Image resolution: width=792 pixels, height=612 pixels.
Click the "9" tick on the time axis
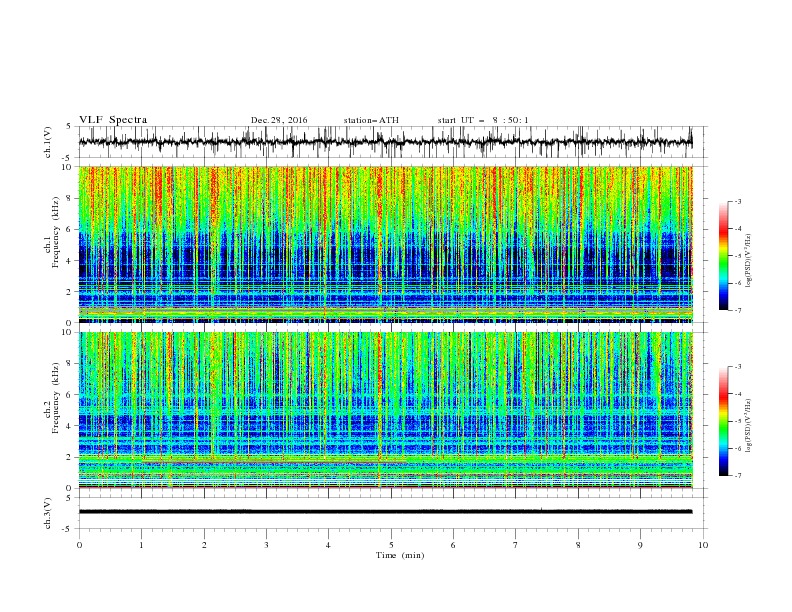click(x=640, y=545)
